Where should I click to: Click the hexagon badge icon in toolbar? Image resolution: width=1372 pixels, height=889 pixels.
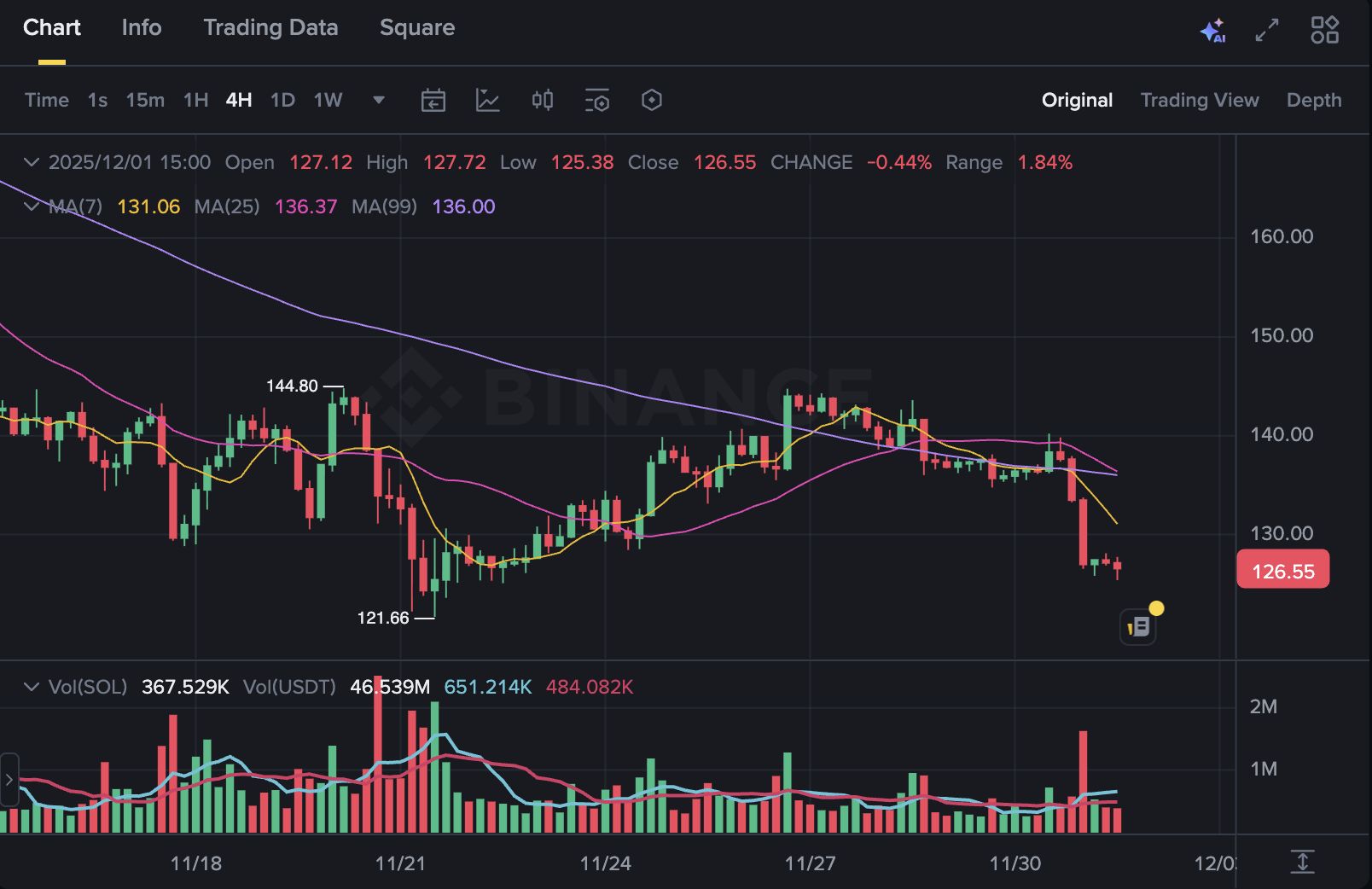(x=651, y=100)
